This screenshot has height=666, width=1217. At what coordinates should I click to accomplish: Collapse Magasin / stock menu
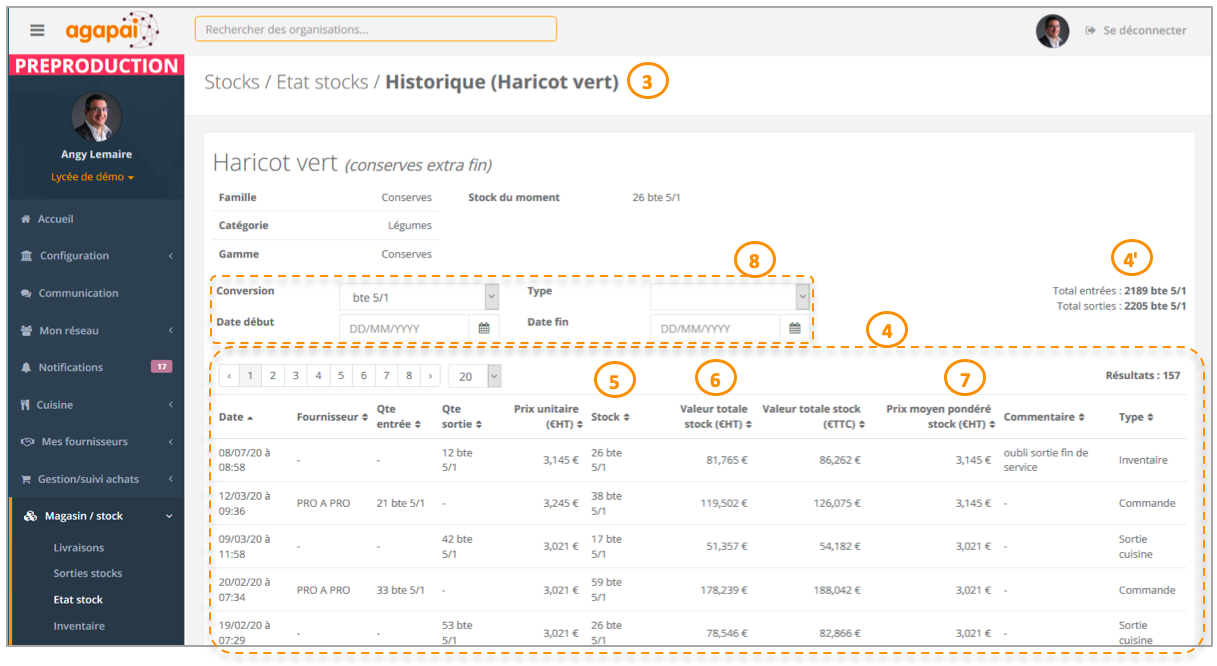tap(96, 516)
